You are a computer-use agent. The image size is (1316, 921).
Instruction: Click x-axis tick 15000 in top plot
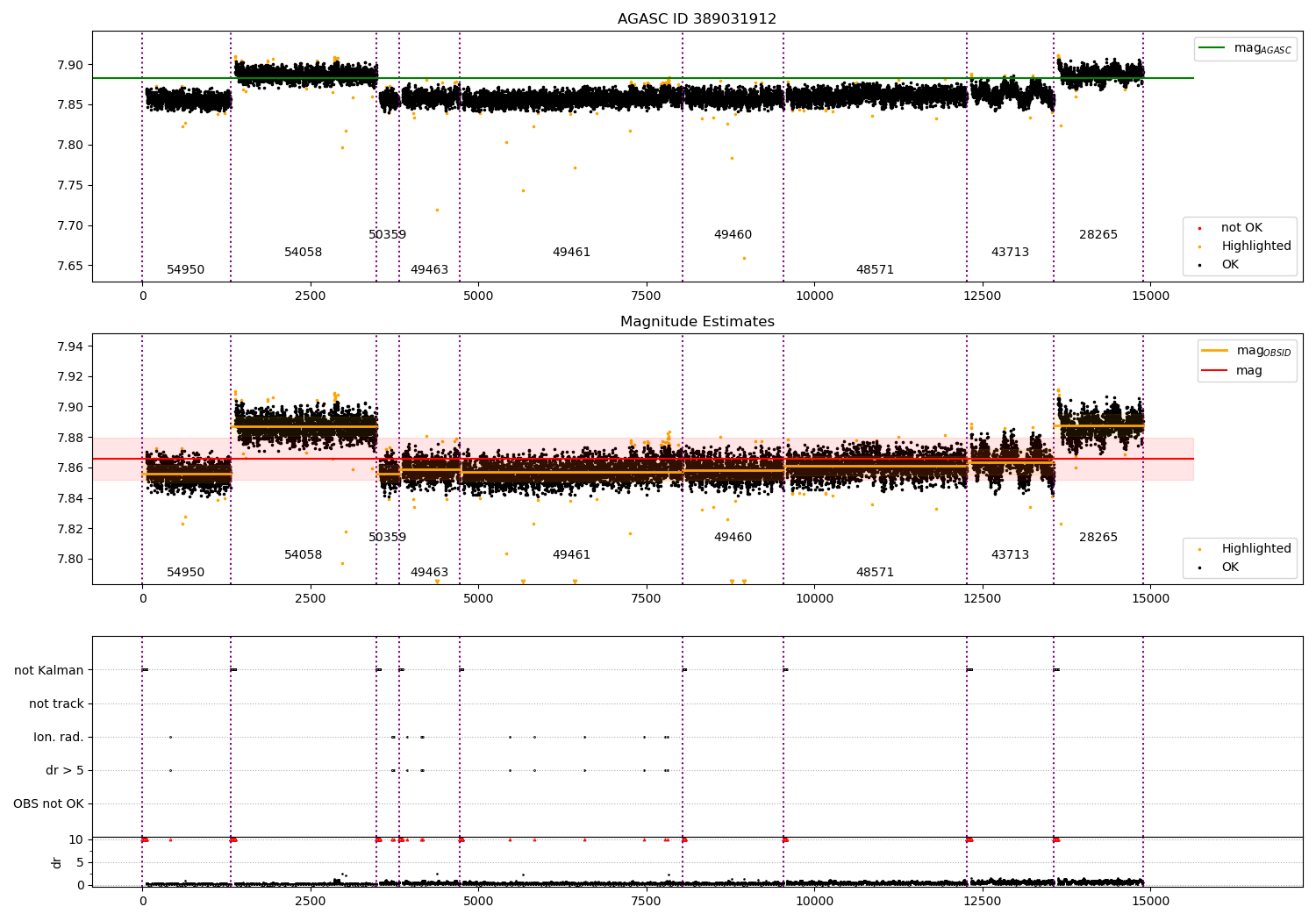click(1150, 296)
